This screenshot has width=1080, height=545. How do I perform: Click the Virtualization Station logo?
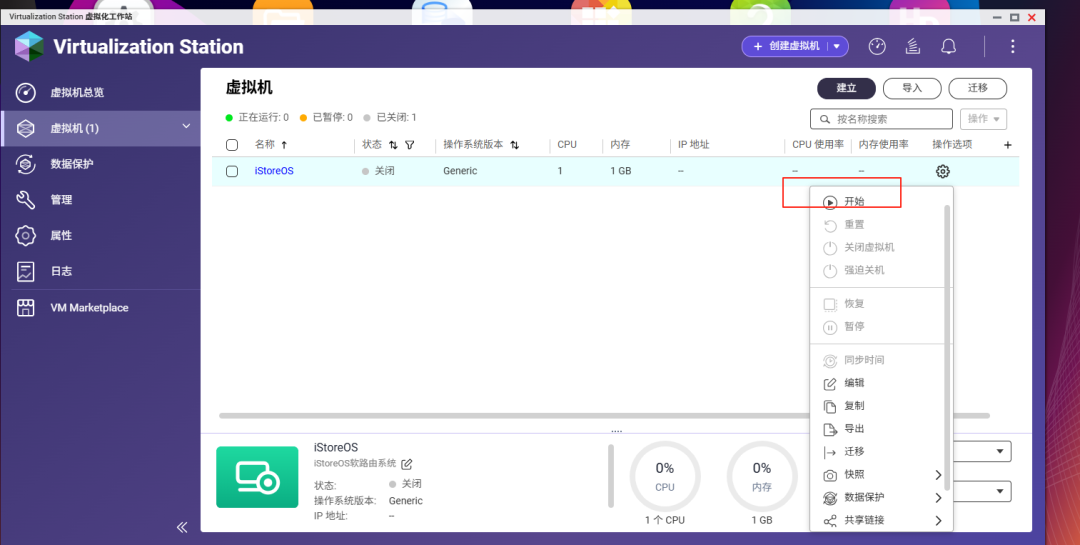pos(29,46)
